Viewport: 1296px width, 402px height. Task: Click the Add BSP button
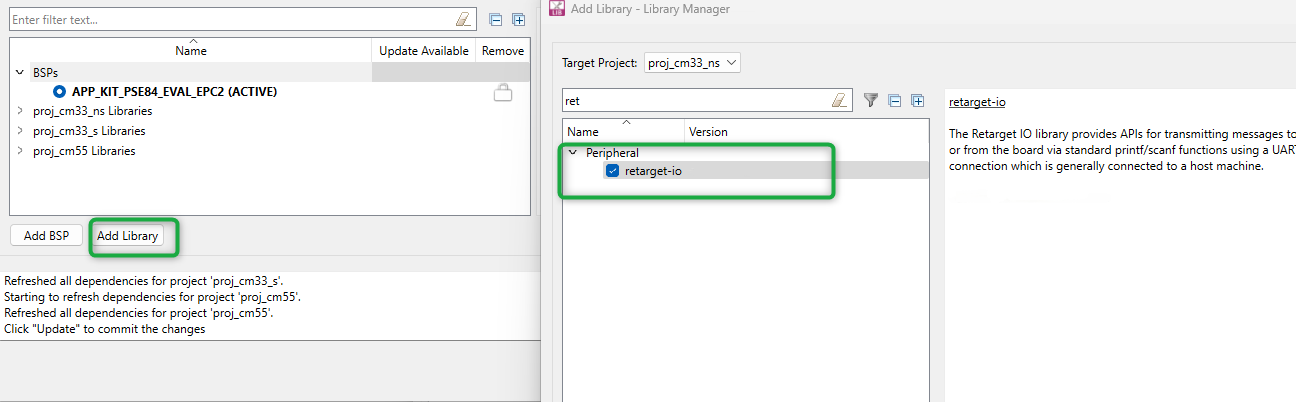coord(46,236)
